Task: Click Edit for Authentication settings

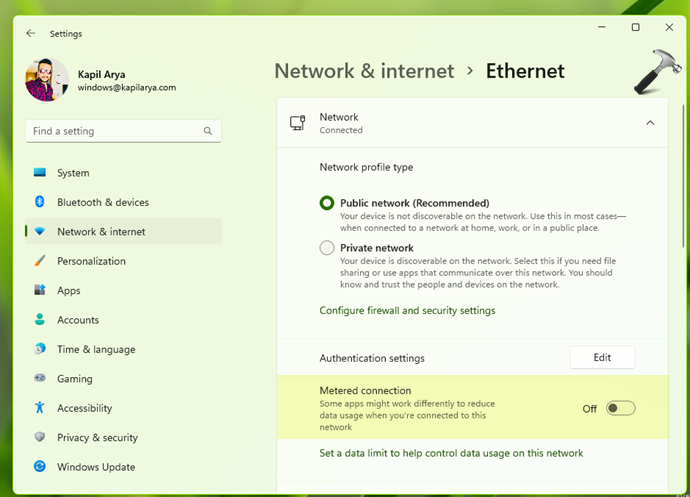Action: point(602,358)
